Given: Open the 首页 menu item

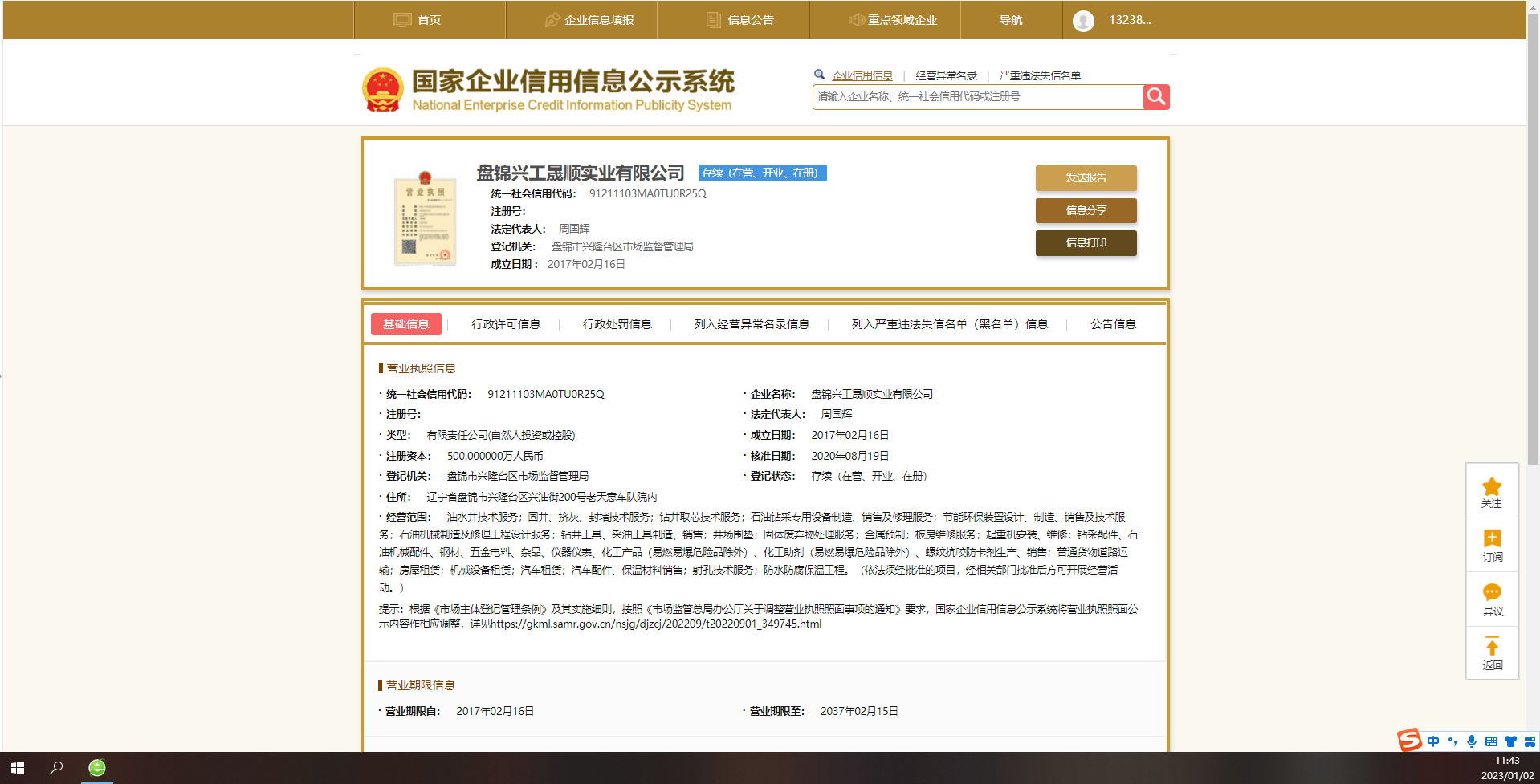Looking at the screenshot, I should [430, 20].
